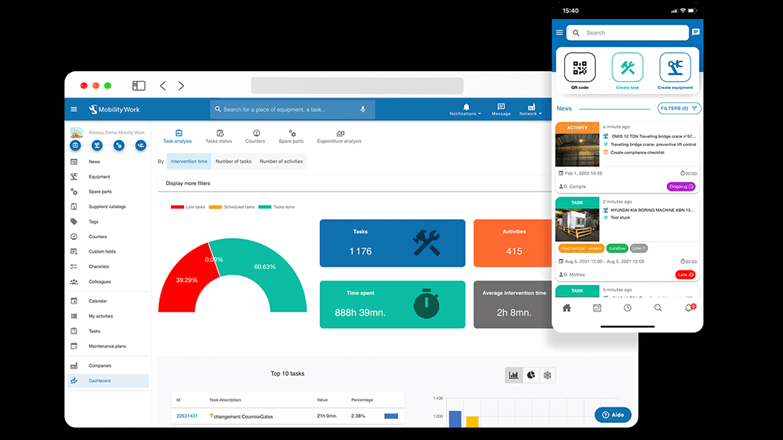Toggle the bar chart view button

coord(513,375)
